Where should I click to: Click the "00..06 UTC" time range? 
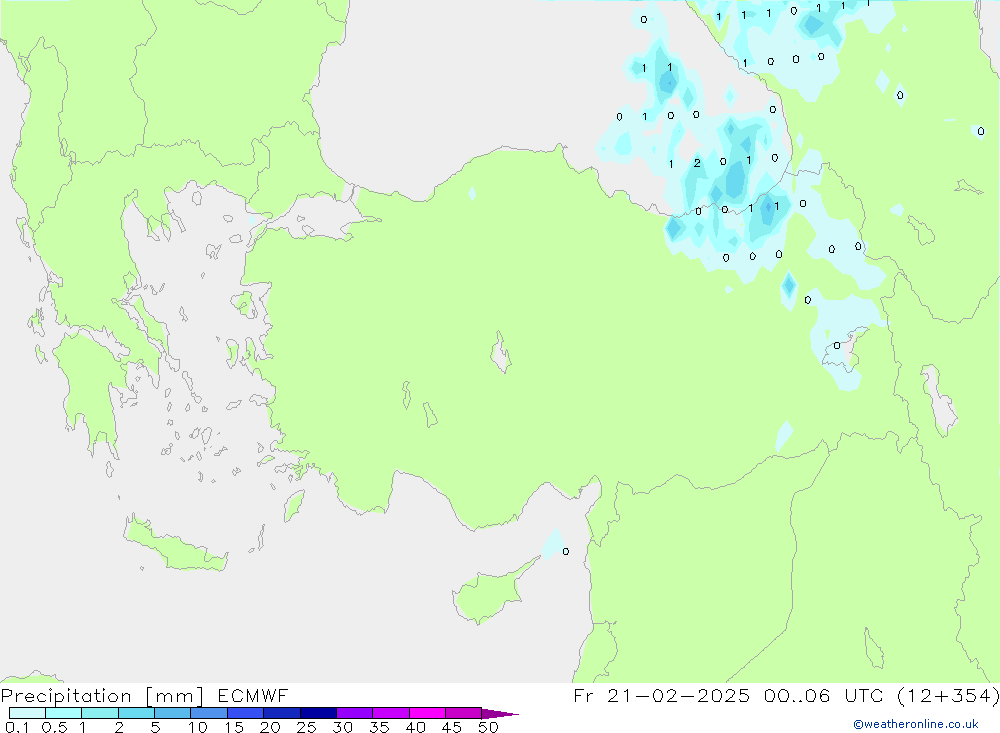pos(823,695)
